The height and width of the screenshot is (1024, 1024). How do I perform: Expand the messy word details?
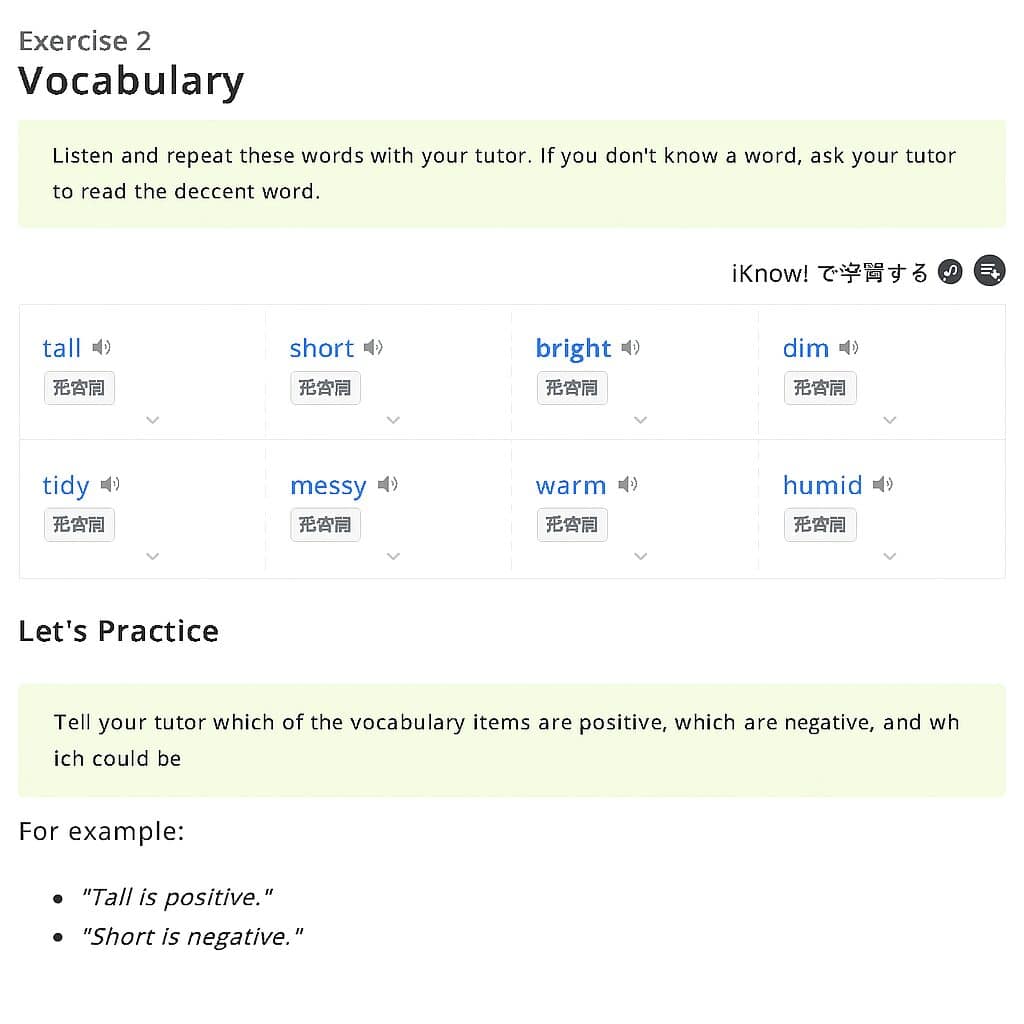point(393,556)
